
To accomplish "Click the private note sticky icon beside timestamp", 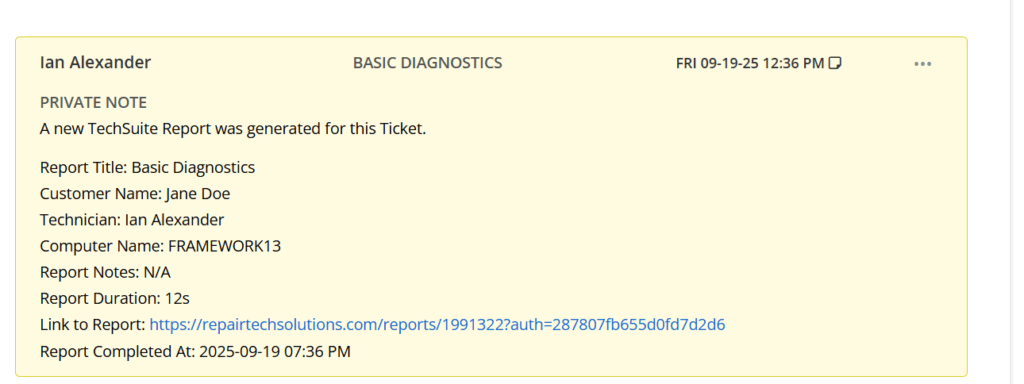I will (835, 63).
